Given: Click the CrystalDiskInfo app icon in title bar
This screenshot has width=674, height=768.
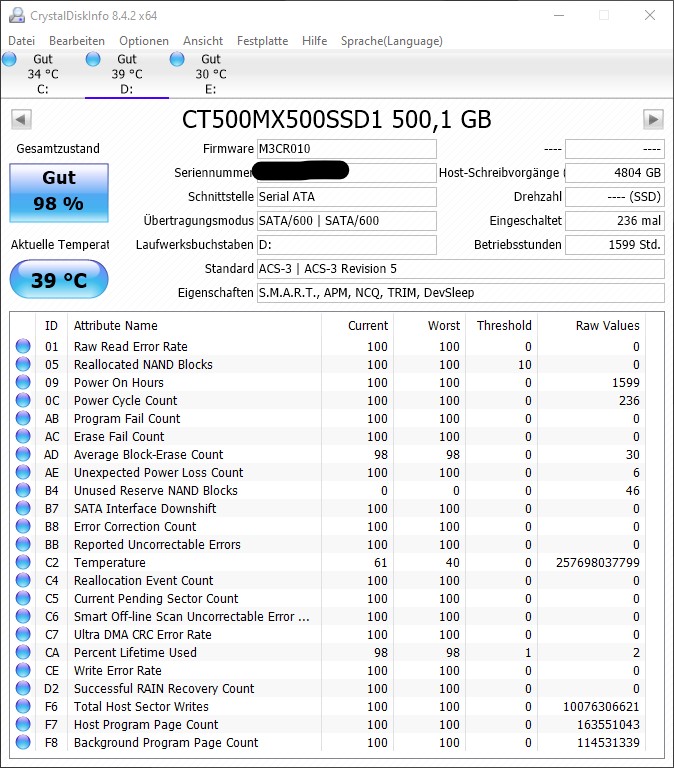Looking at the screenshot, I should 17,15.
